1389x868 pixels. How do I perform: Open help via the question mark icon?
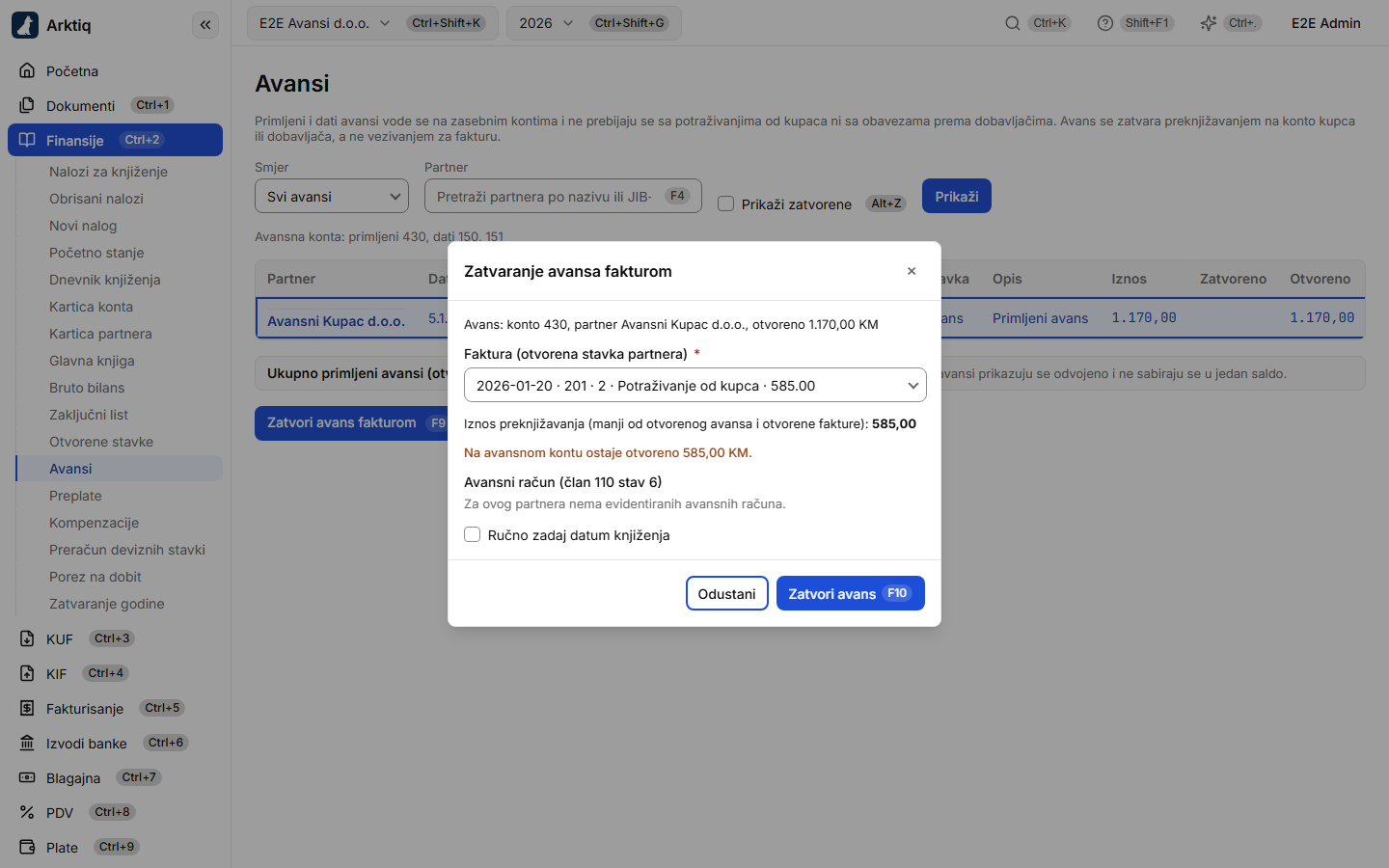[x=1105, y=23]
